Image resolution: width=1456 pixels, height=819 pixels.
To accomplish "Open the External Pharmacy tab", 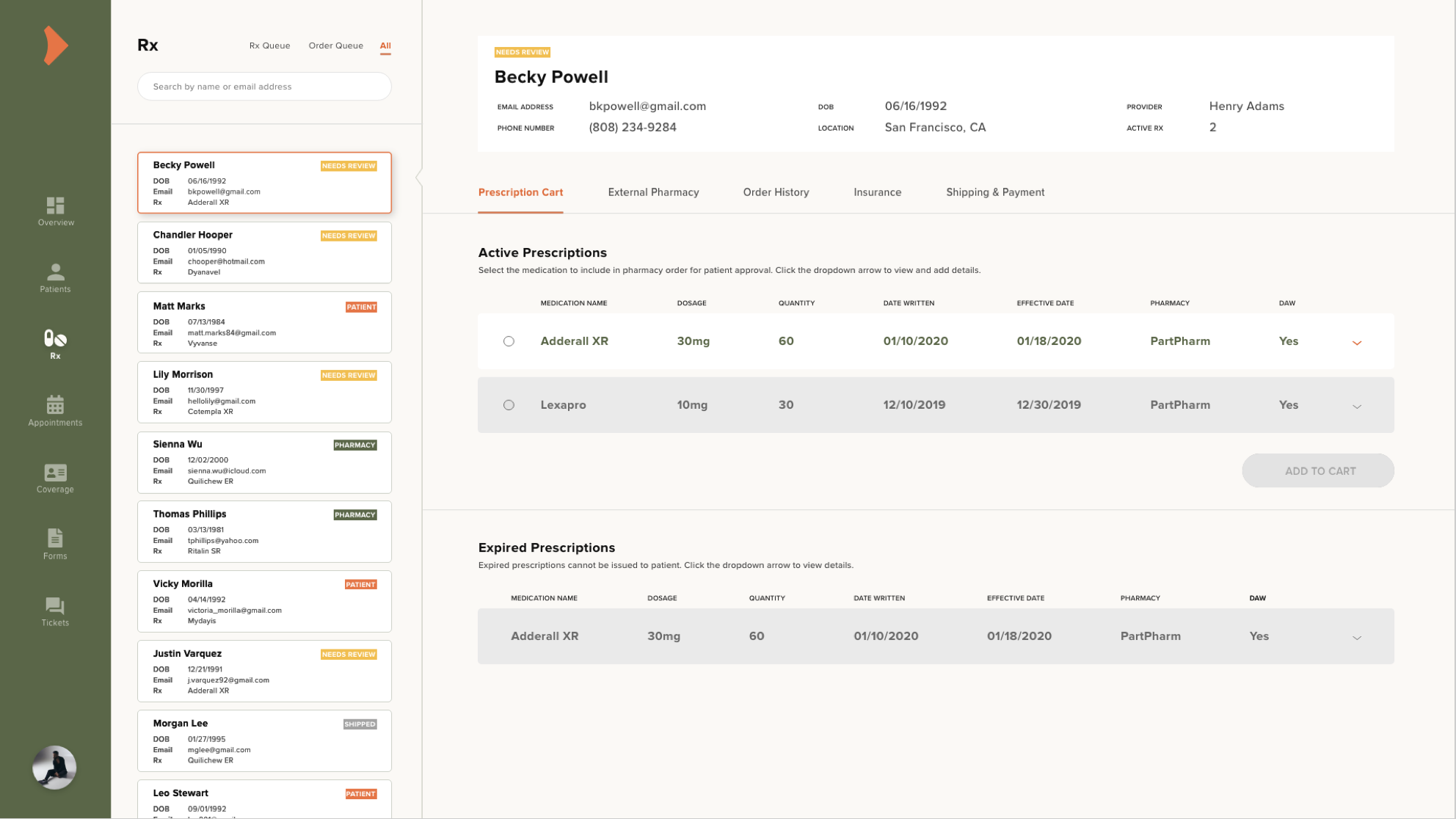I will [653, 192].
